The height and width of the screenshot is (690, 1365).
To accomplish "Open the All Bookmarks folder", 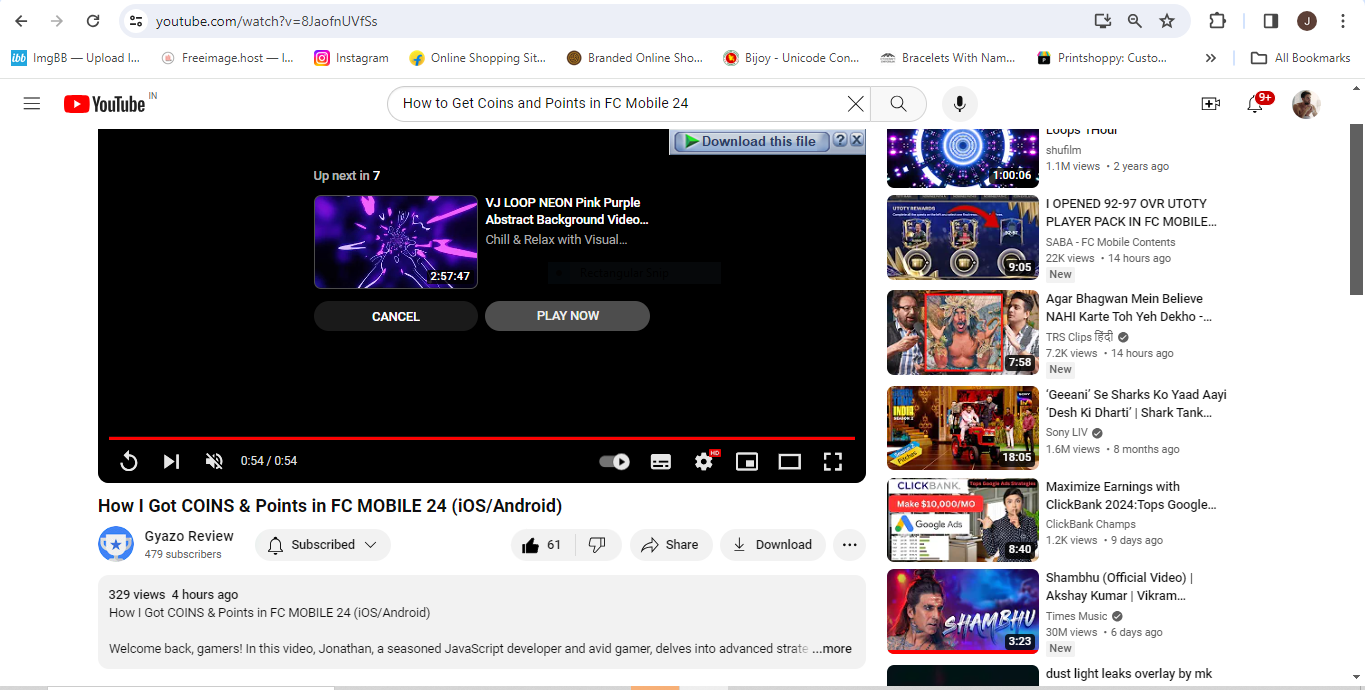I will click(1300, 58).
